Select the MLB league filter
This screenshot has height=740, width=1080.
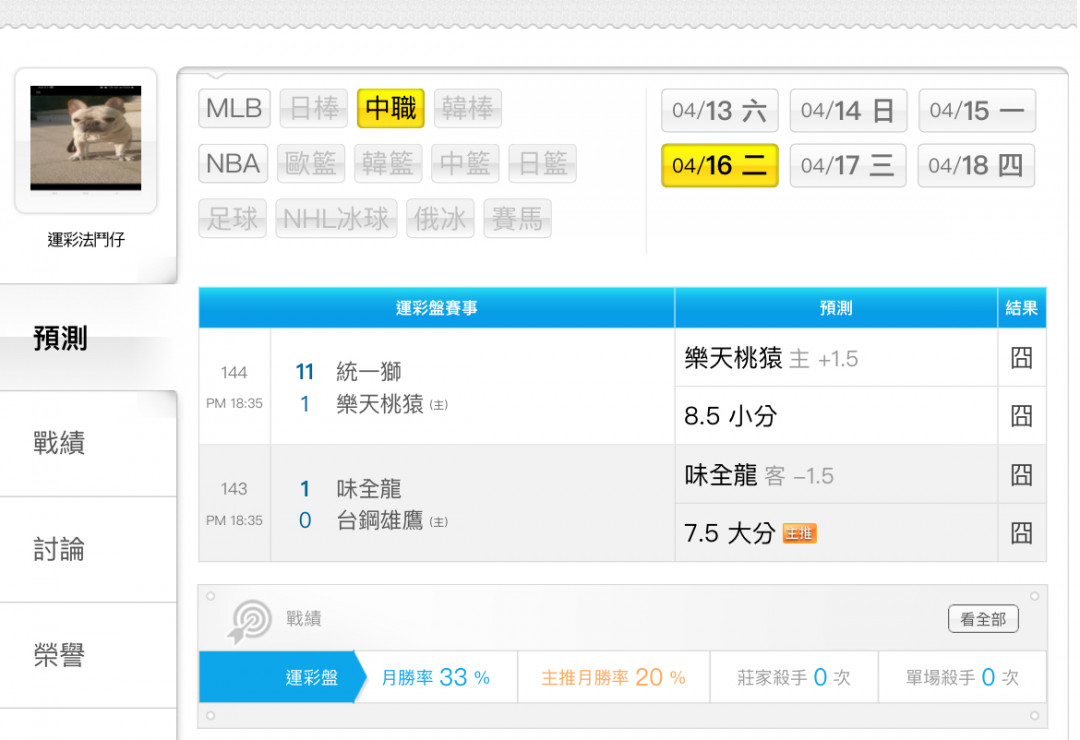(234, 108)
